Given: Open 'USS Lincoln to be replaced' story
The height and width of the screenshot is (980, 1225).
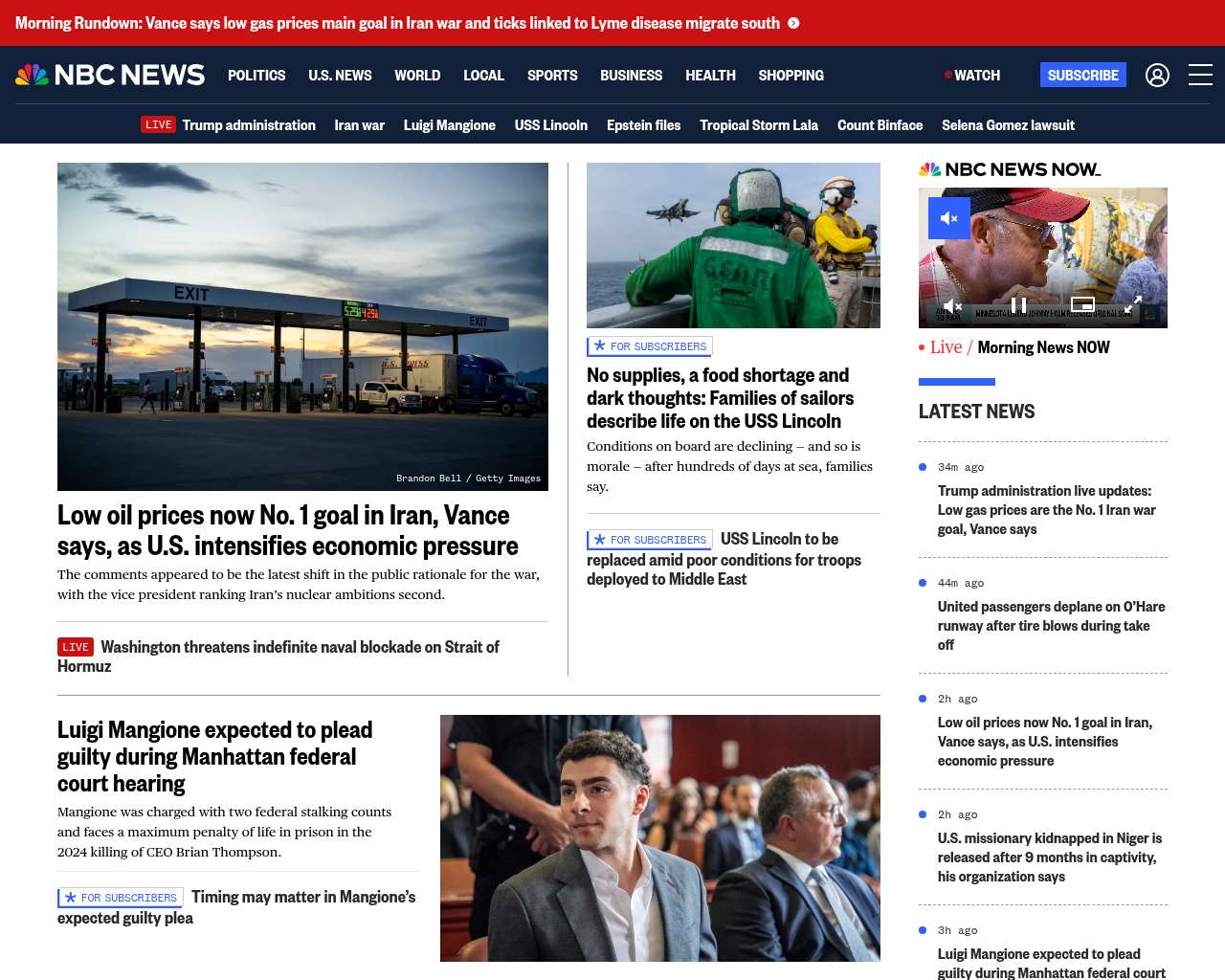Looking at the screenshot, I should point(724,560).
